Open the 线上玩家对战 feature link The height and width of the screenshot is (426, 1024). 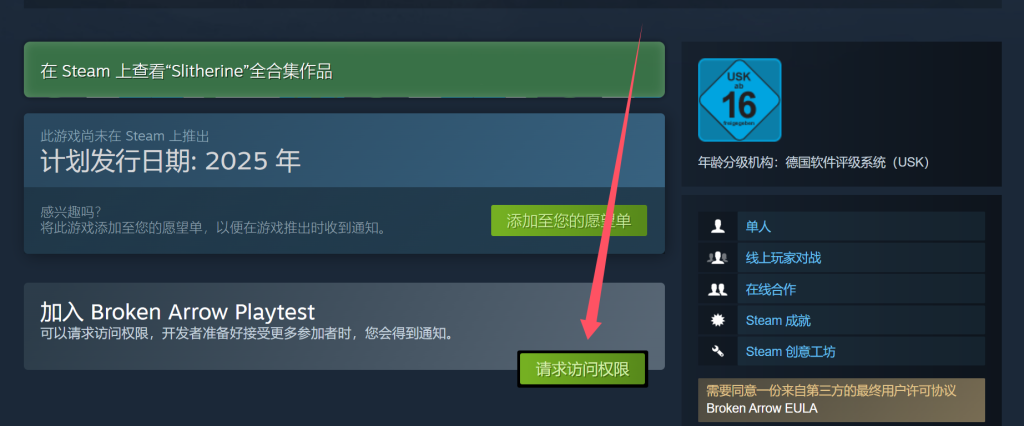[783, 258]
